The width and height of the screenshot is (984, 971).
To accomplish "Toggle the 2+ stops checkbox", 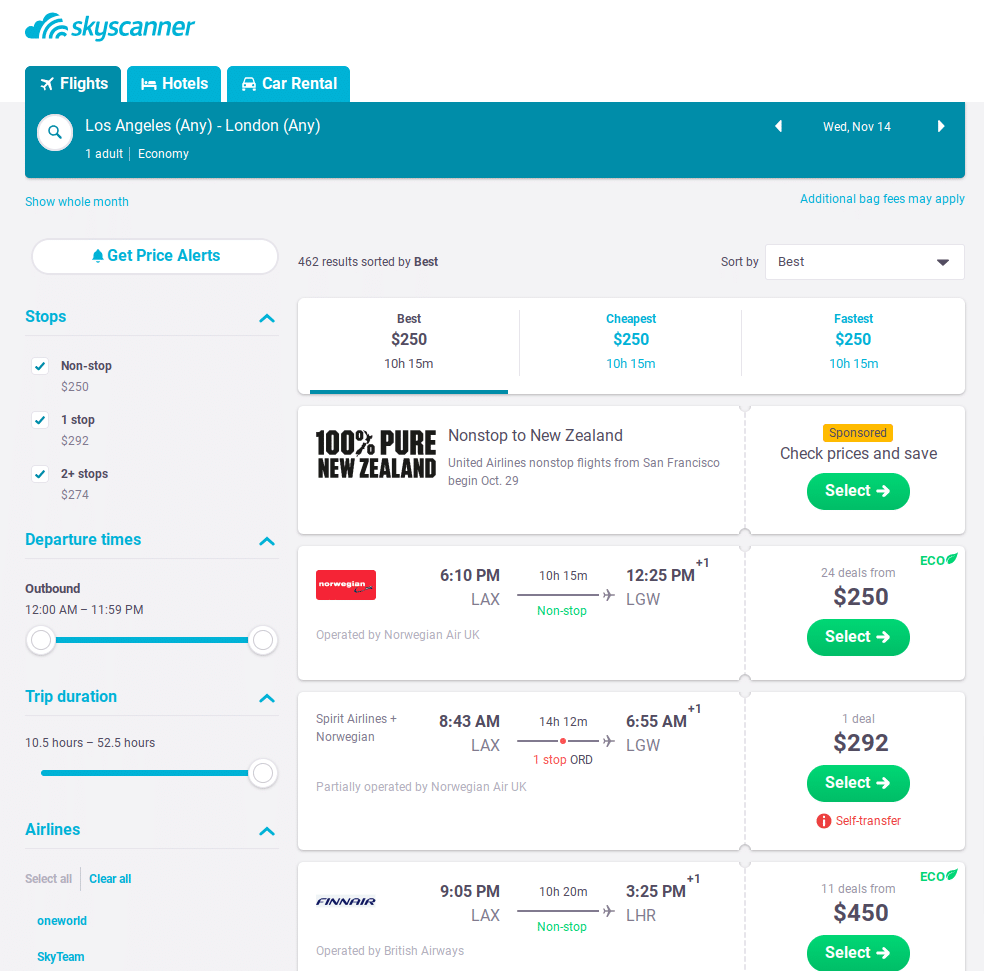I will 40,474.
